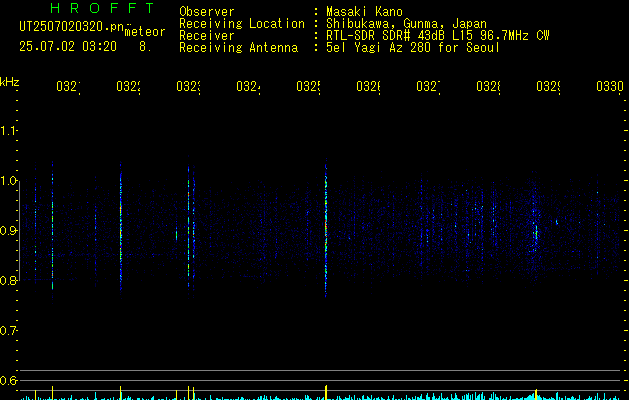629x400 pixels.
Task: Click the word "meteor" beside the file name
Action: point(145,32)
